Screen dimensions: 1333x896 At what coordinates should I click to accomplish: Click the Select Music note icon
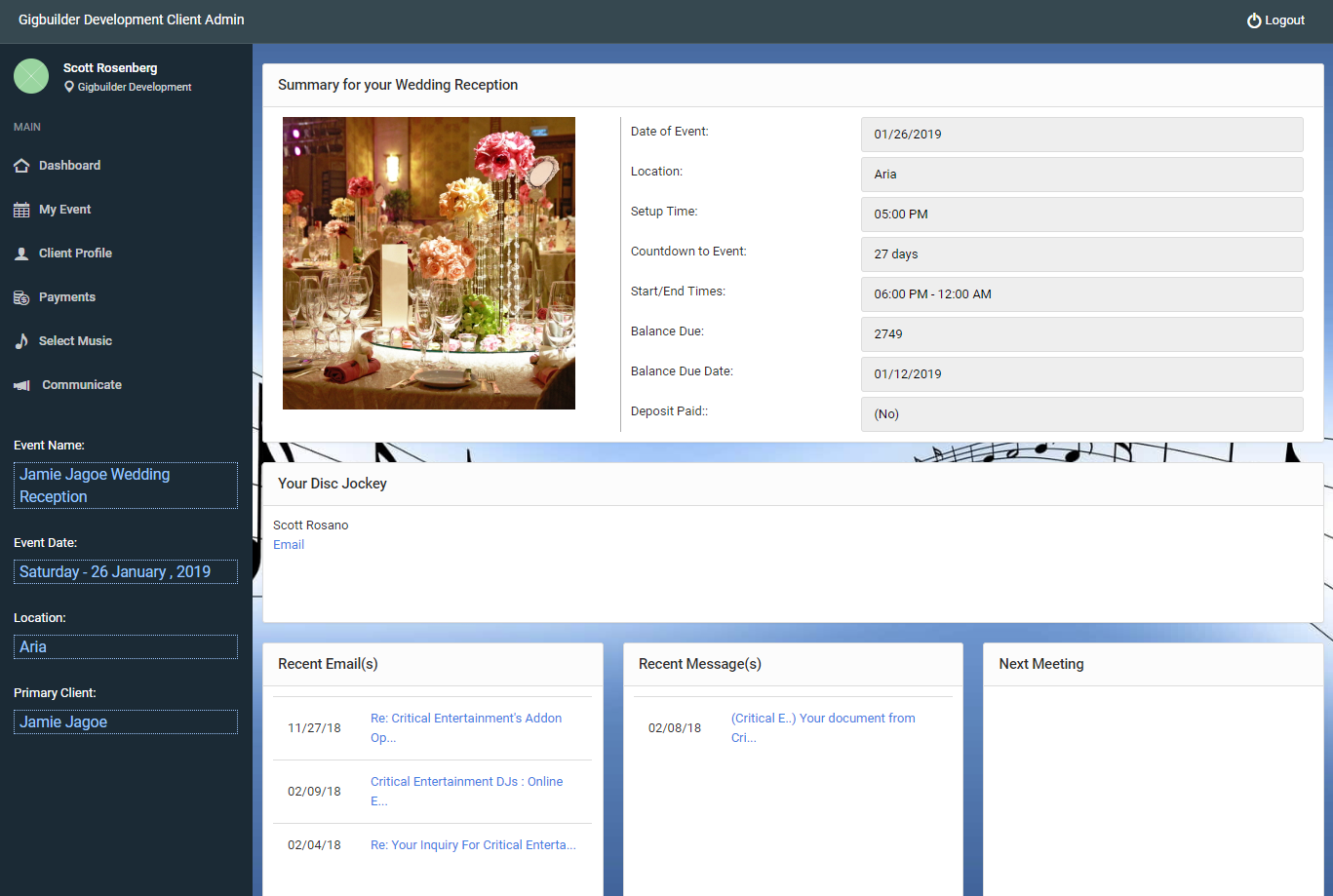[21, 341]
